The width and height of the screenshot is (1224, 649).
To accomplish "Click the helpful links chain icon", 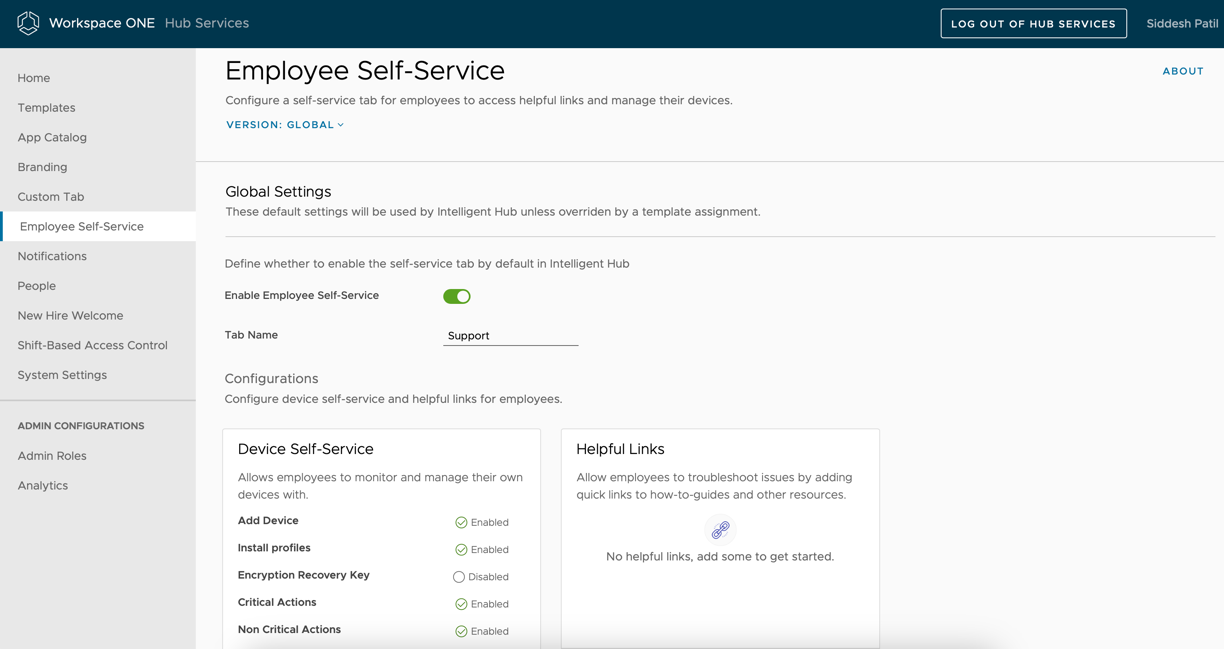I will pos(720,530).
